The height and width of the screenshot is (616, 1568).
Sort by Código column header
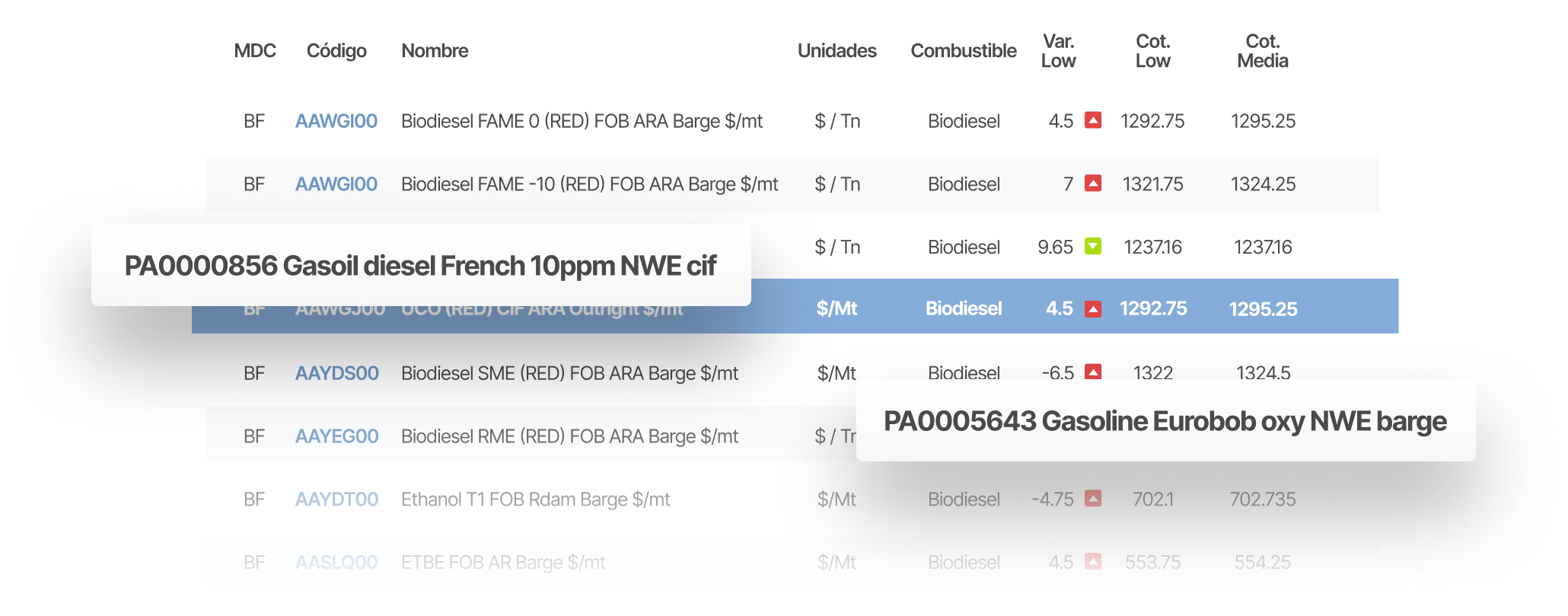[x=336, y=51]
